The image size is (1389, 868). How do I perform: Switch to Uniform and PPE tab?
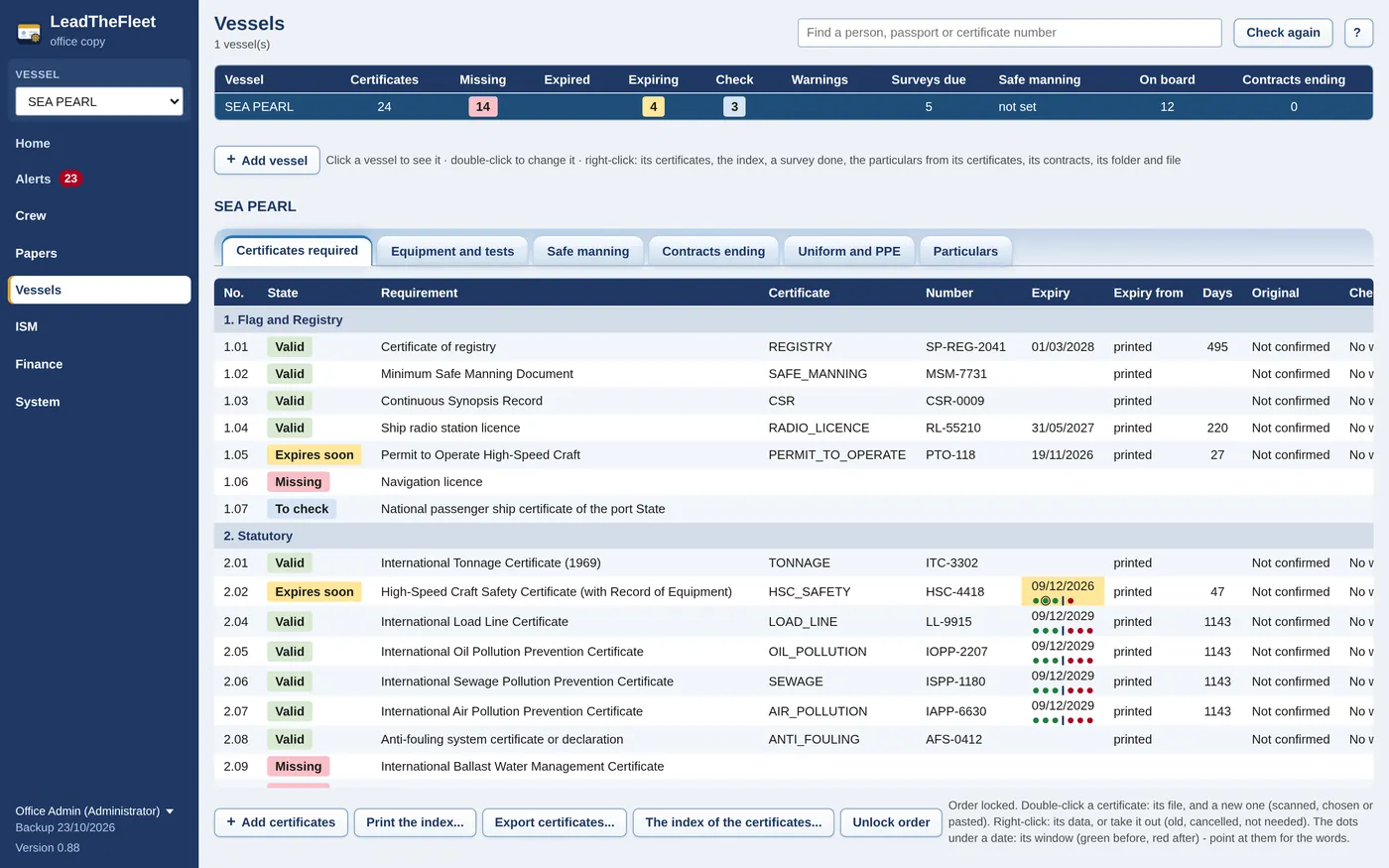849,252
